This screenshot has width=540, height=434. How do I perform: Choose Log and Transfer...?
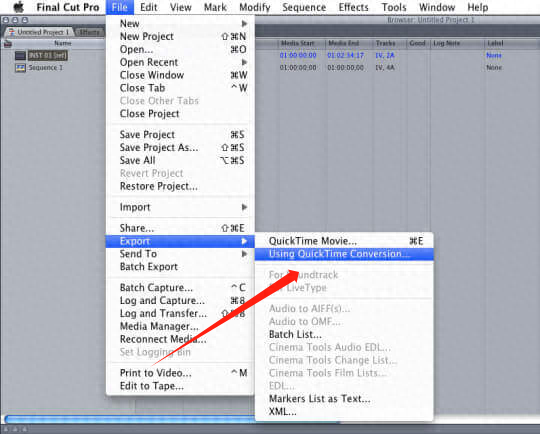[180, 313]
